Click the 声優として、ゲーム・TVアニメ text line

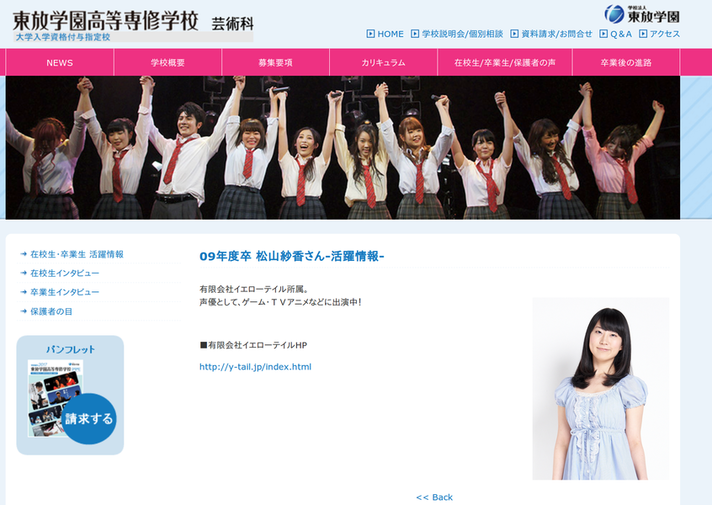tap(280, 302)
